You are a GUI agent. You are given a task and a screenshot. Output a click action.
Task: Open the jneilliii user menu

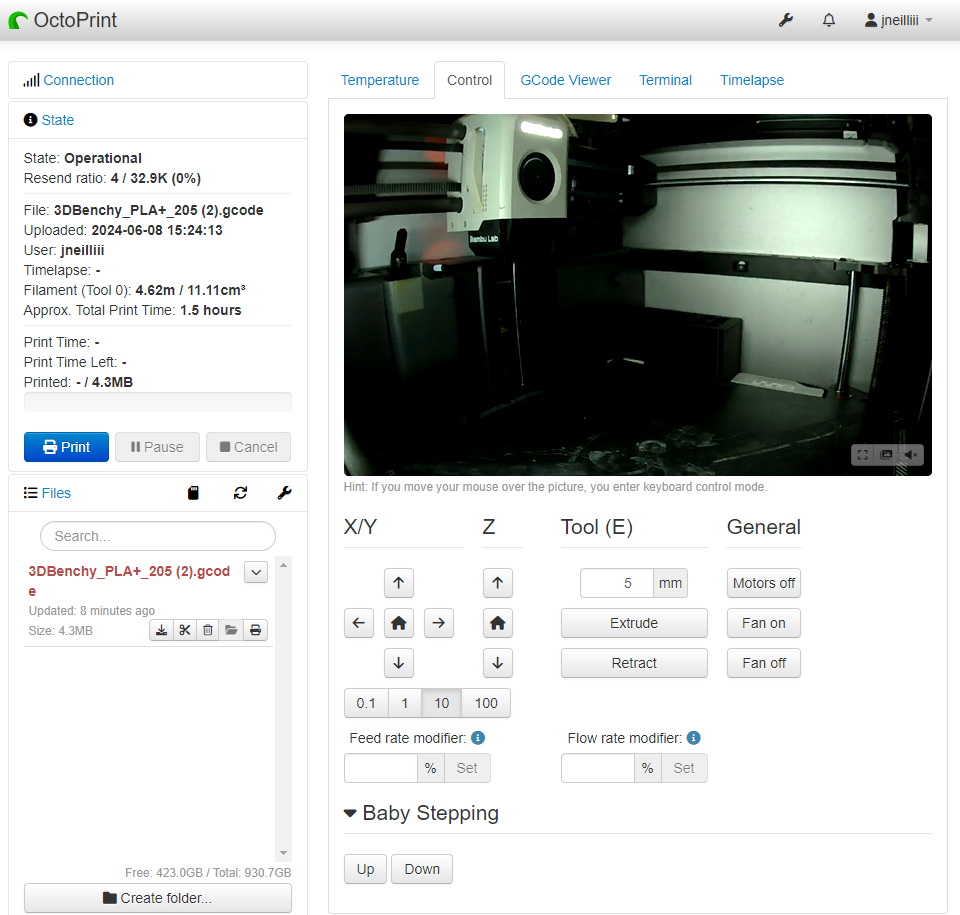(898, 20)
